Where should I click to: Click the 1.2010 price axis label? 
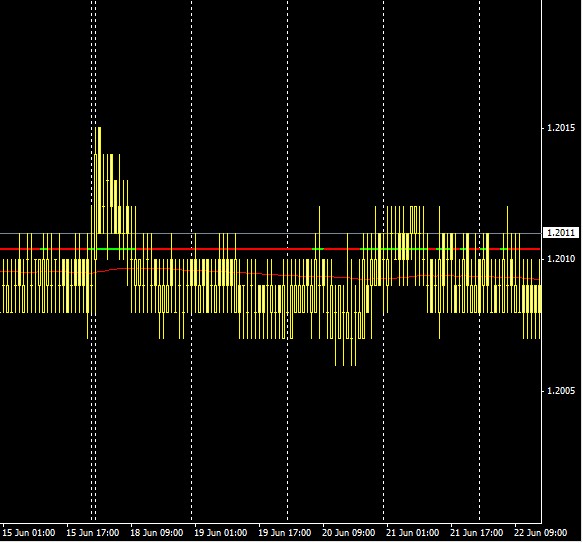tap(561, 258)
